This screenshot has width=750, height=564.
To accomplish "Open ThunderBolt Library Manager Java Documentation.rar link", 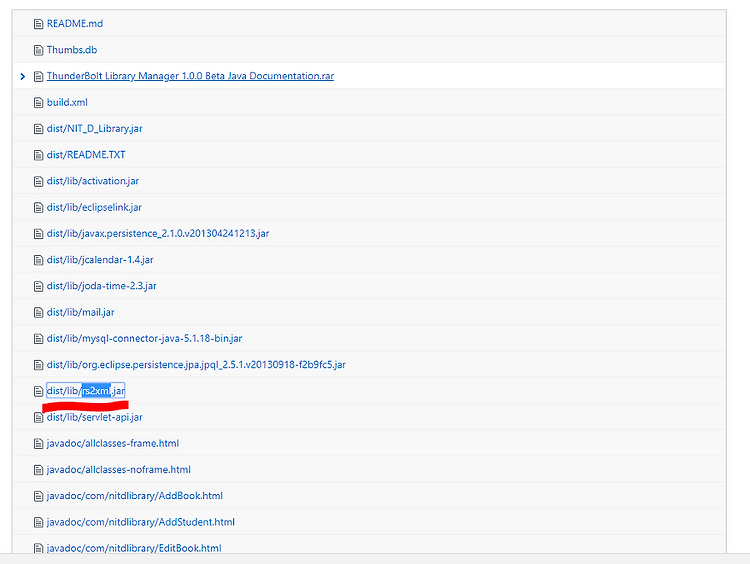I will (190, 76).
